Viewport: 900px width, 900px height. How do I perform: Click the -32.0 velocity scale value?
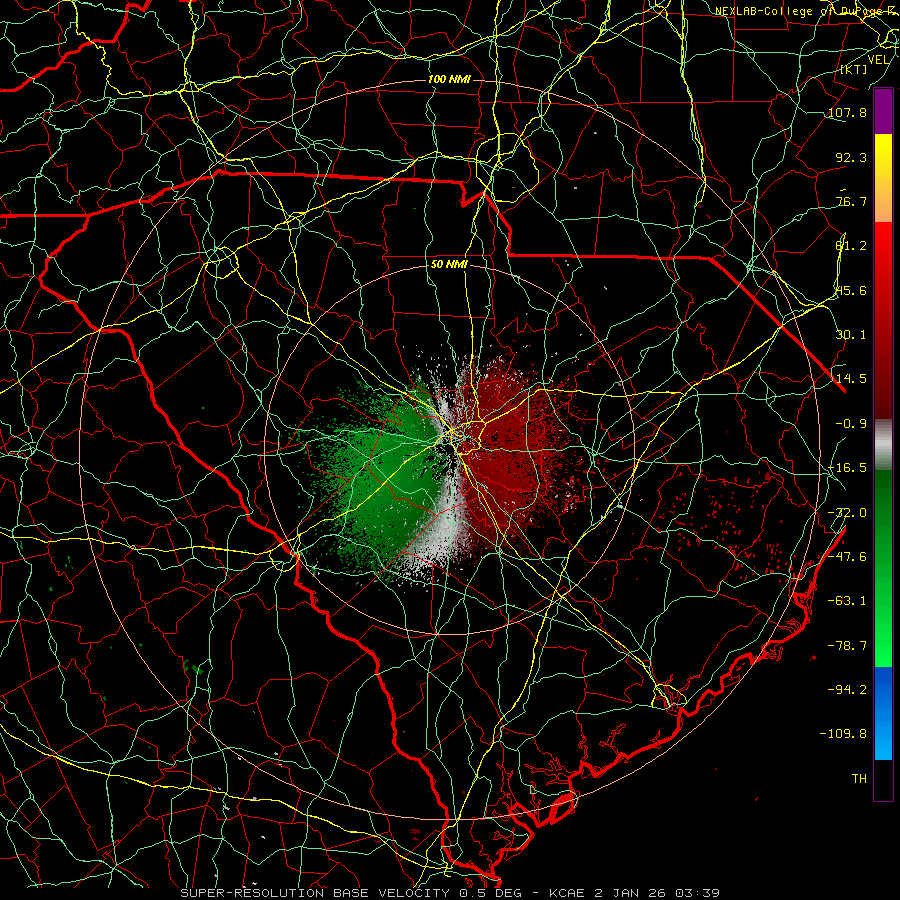coord(847,513)
